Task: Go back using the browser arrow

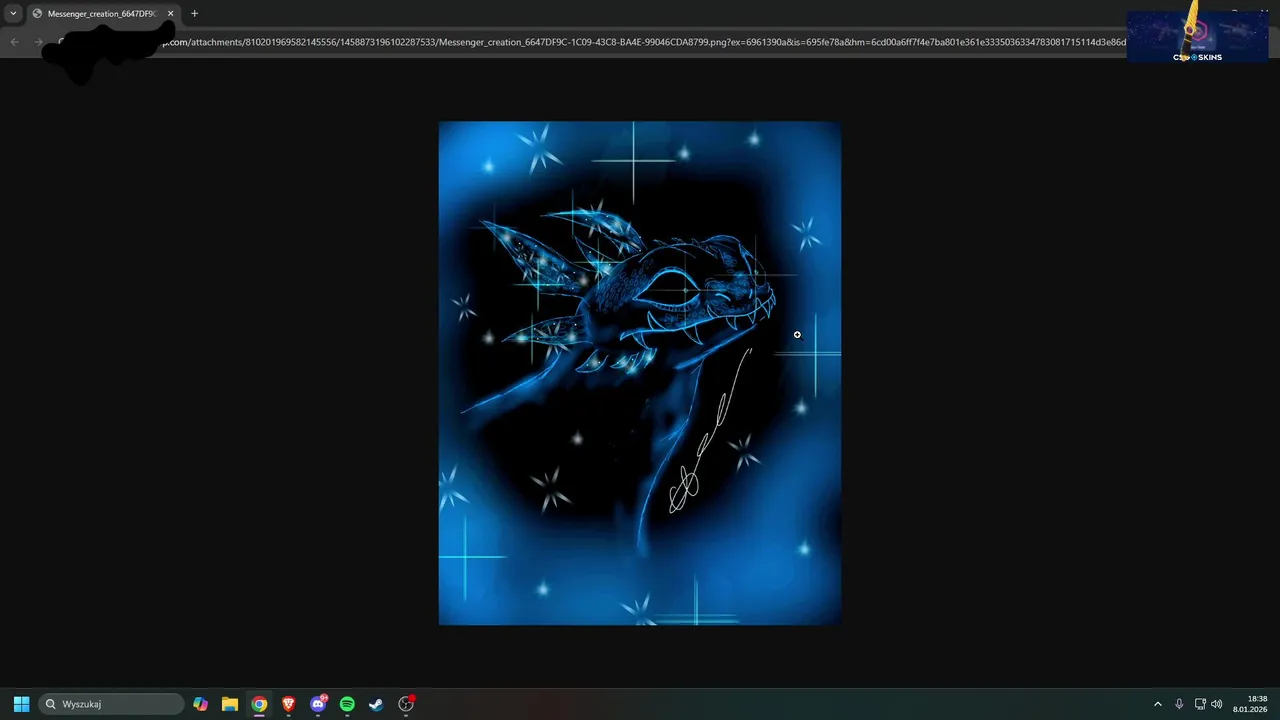Action: coord(14,42)
